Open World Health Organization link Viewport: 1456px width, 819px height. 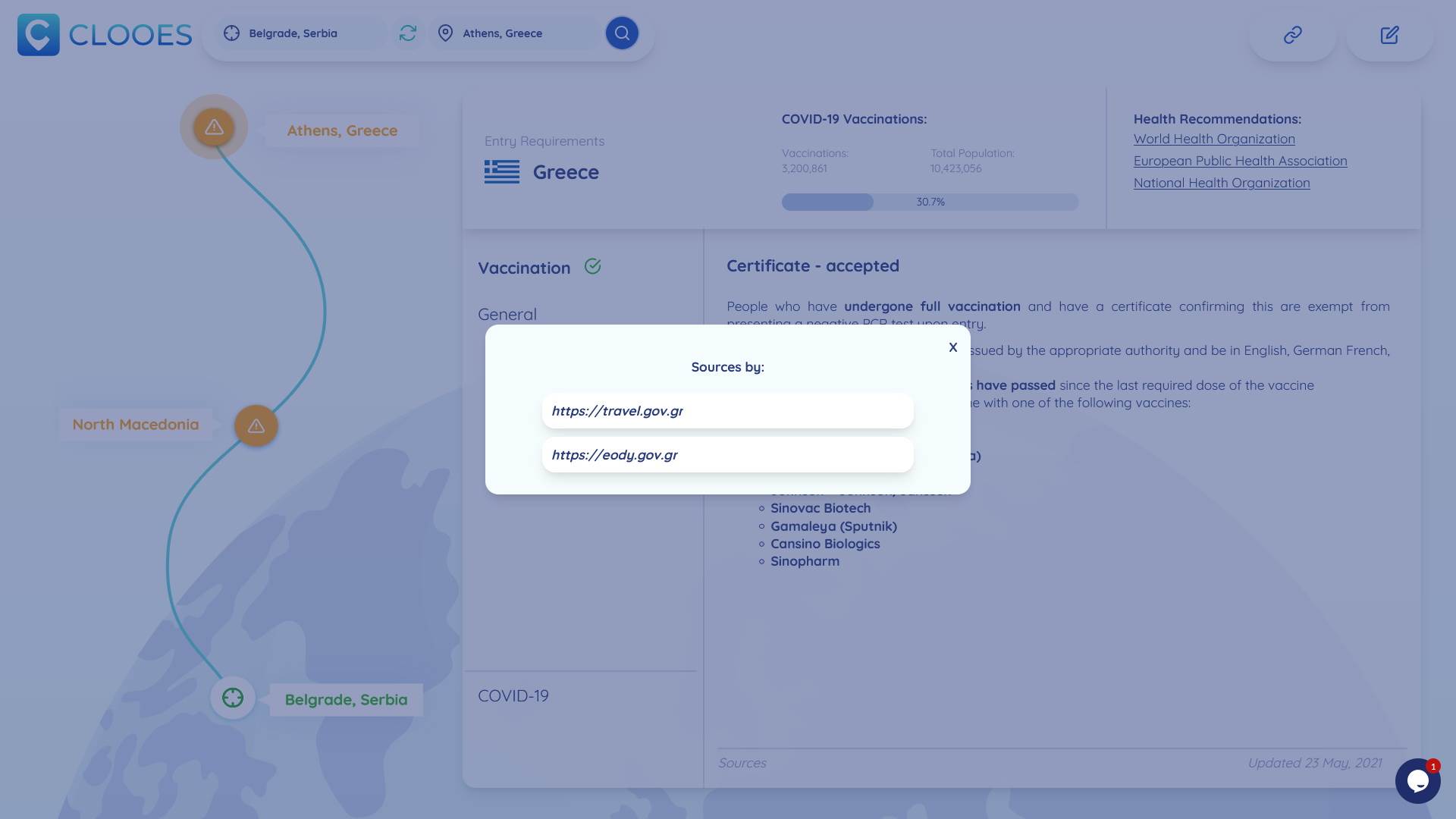tap(1214, 139)
